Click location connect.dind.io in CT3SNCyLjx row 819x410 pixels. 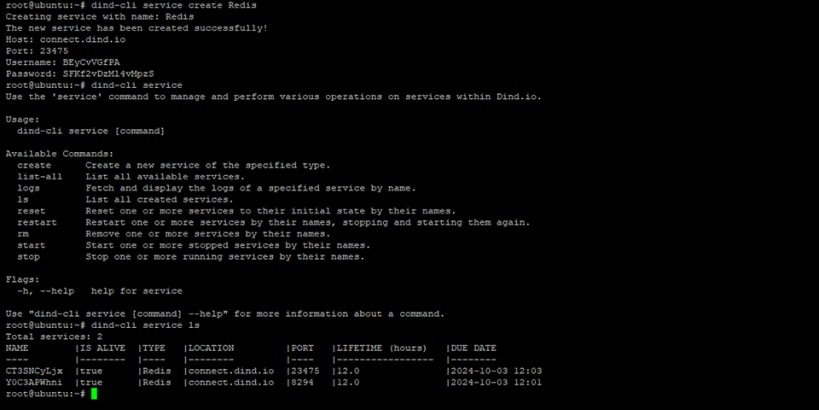click(231, 371)
